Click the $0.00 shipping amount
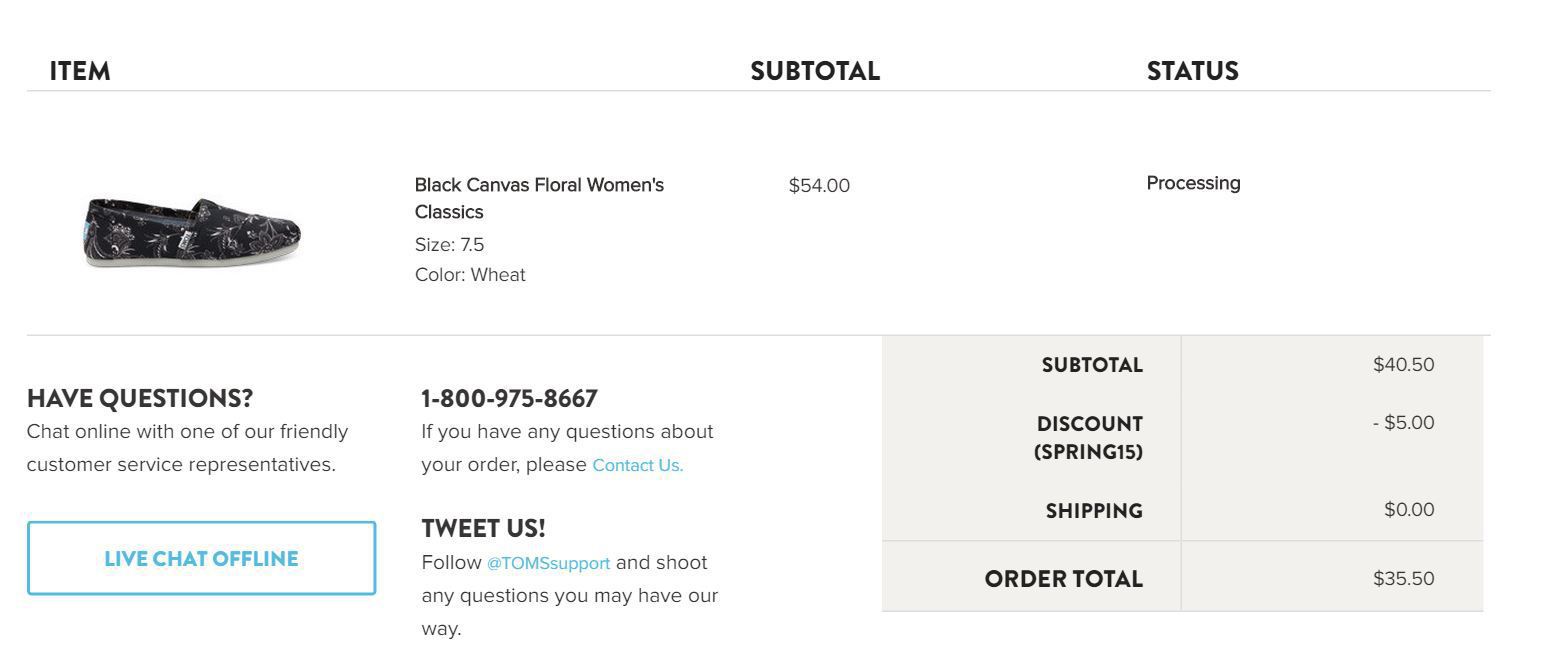This screenshot has width=1547, height=672. 1408,509
